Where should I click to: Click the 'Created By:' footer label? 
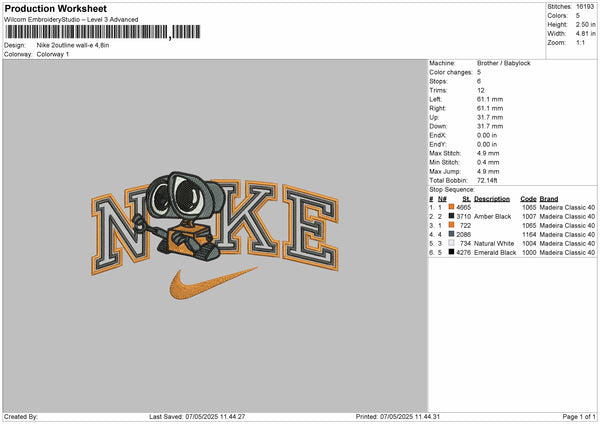(x=21, y=417)
